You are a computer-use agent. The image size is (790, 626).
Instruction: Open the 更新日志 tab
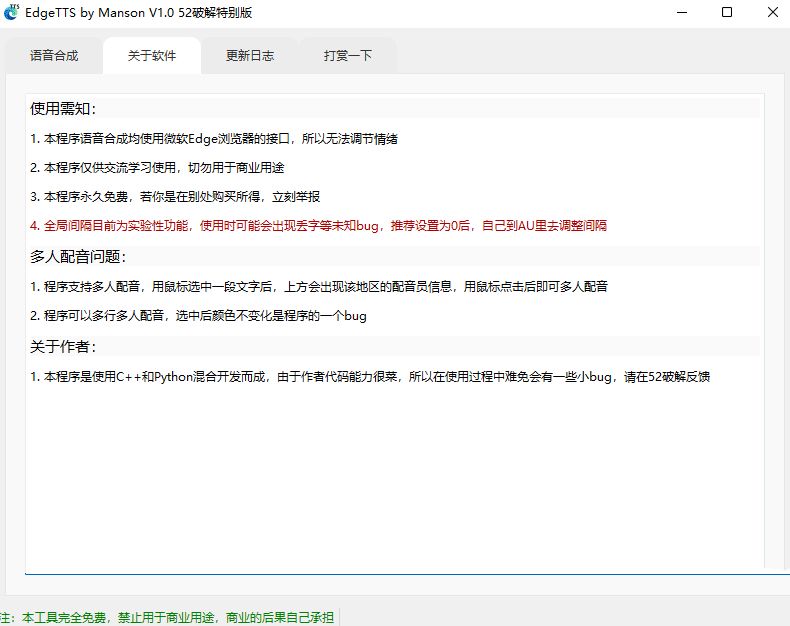coord(250,55)
